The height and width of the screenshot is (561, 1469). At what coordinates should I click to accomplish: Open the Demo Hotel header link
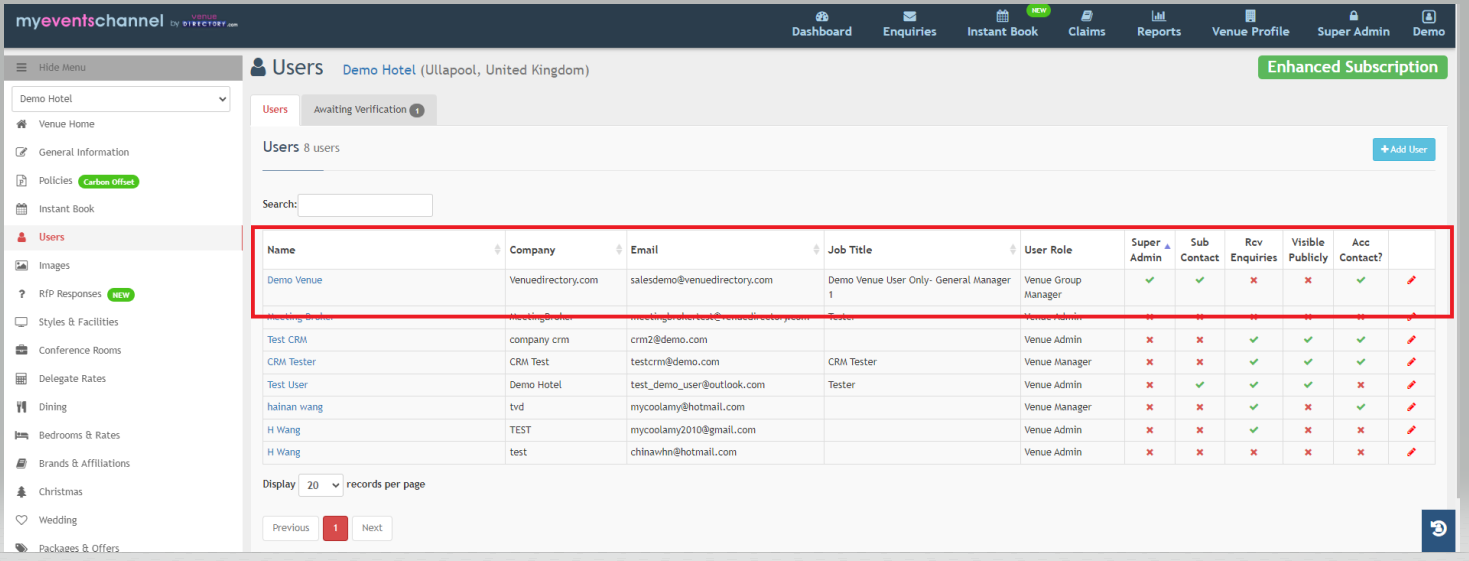tap(379, 70)
